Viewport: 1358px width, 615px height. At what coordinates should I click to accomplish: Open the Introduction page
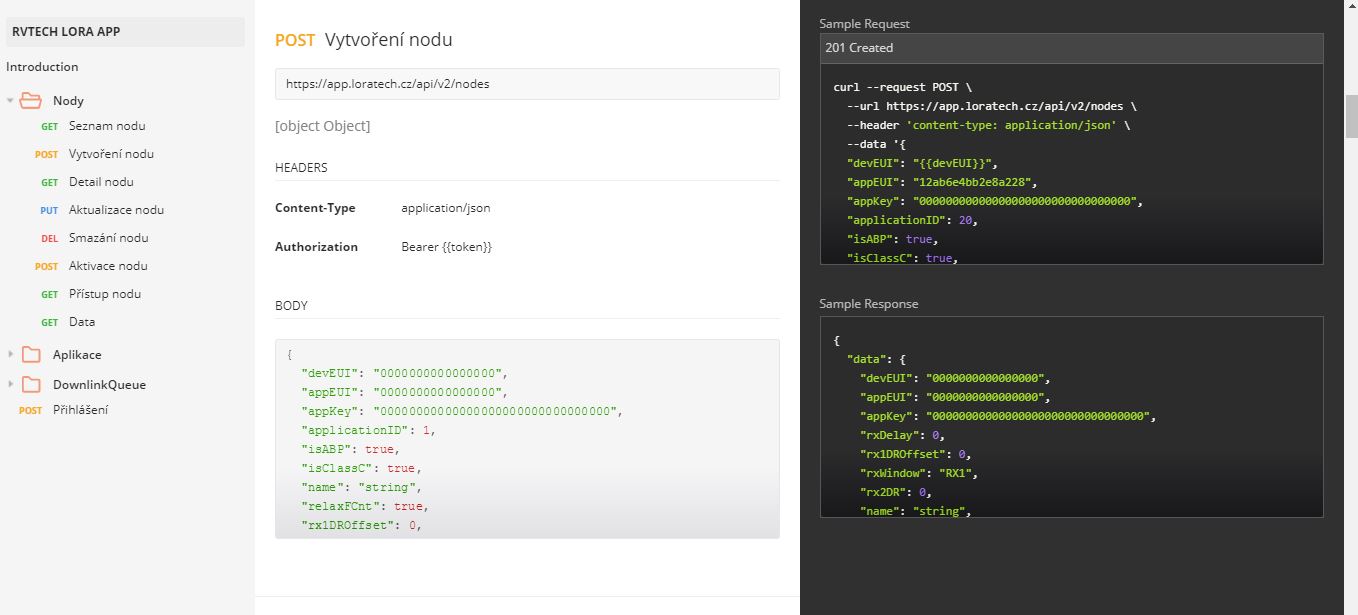coord(42,67)
